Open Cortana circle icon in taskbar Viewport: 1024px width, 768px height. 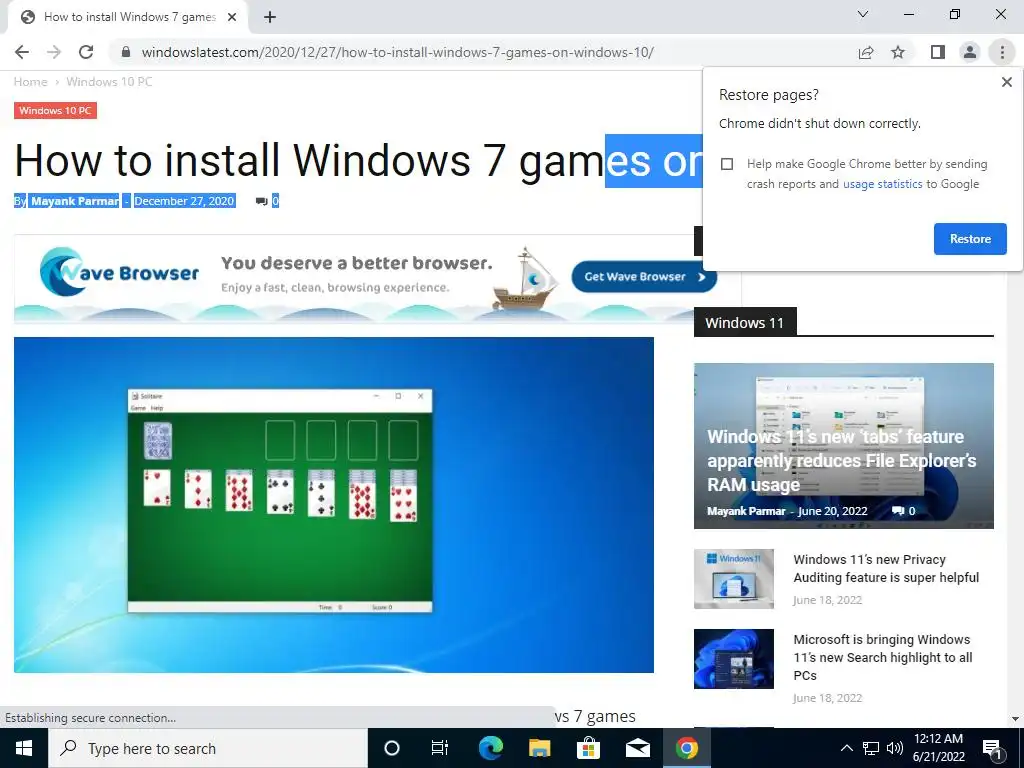coord(392,748)
